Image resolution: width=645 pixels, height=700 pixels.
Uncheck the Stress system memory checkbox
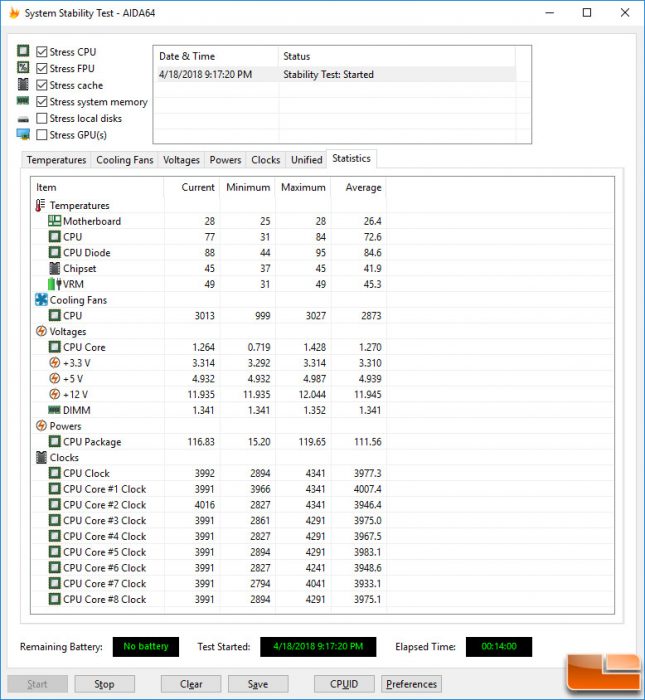click(x=42, y=102)
